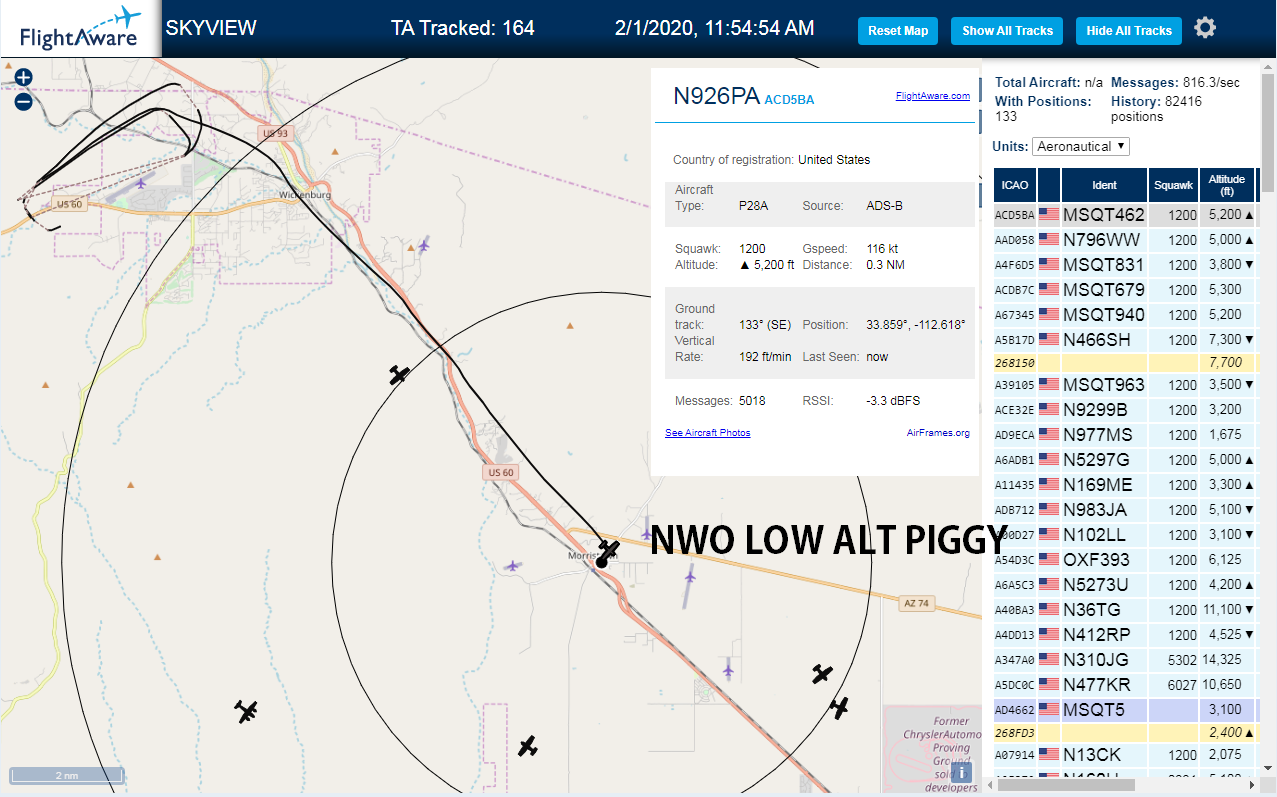Select the MSQT679 aircraft row
1277x797 pixels.
1126,290
